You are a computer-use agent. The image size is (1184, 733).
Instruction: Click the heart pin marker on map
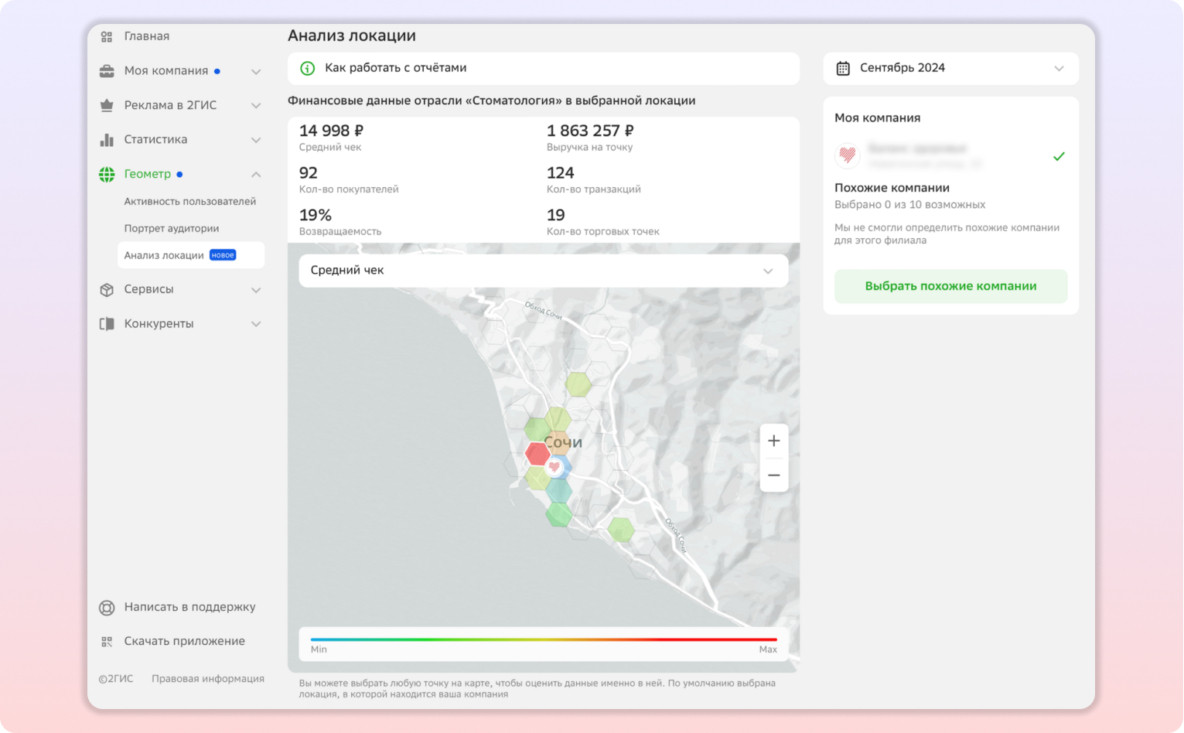click(553, 466)
